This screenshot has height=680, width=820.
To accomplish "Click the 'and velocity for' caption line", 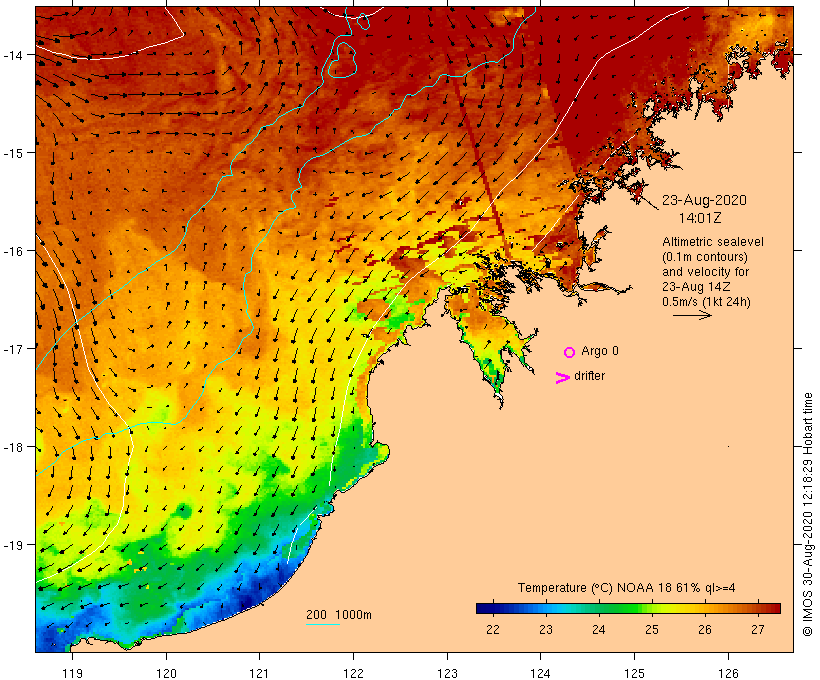I will click(x=705, y=271).
